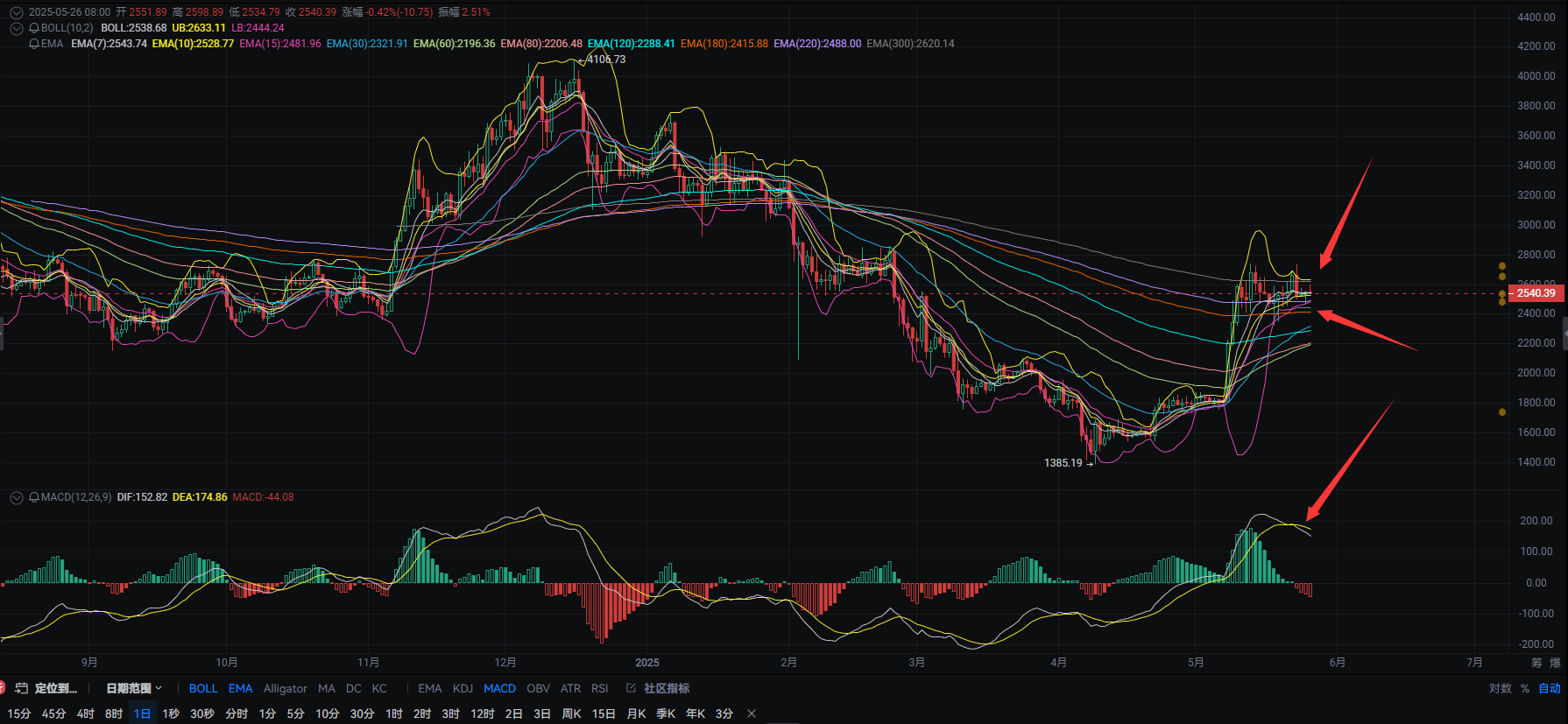Click the bell icon beside MACD(12,26,9)
The image size is (1568, 724).
pos(34,497)
